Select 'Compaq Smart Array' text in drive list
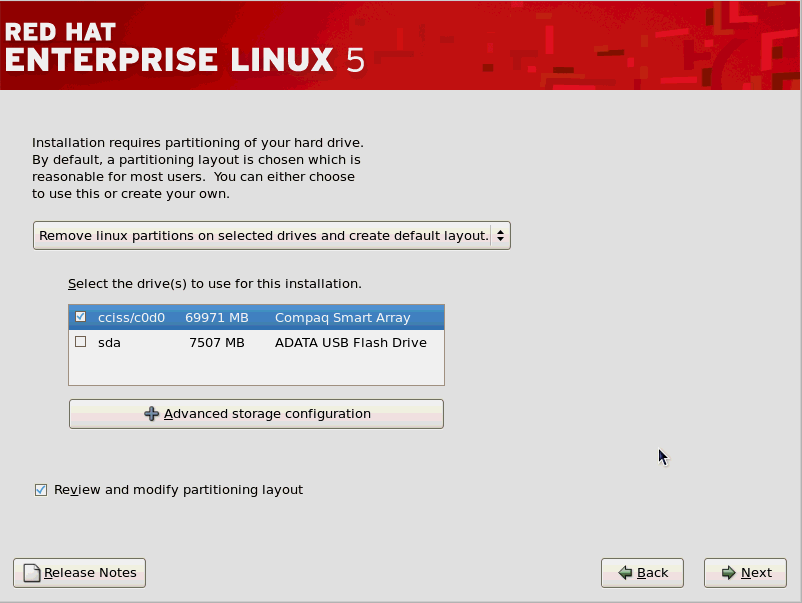 pyautogui.click(x=343, y=318)
